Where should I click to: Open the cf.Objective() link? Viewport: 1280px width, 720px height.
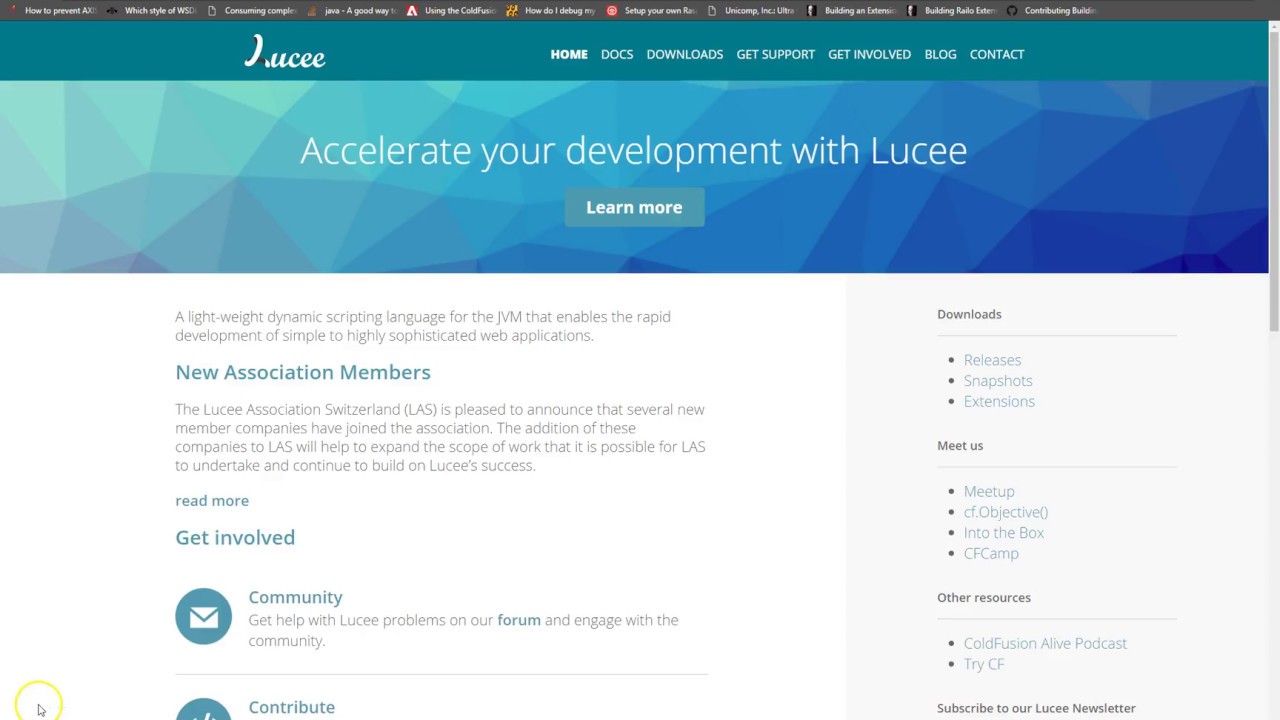(x=1006, y=512)
